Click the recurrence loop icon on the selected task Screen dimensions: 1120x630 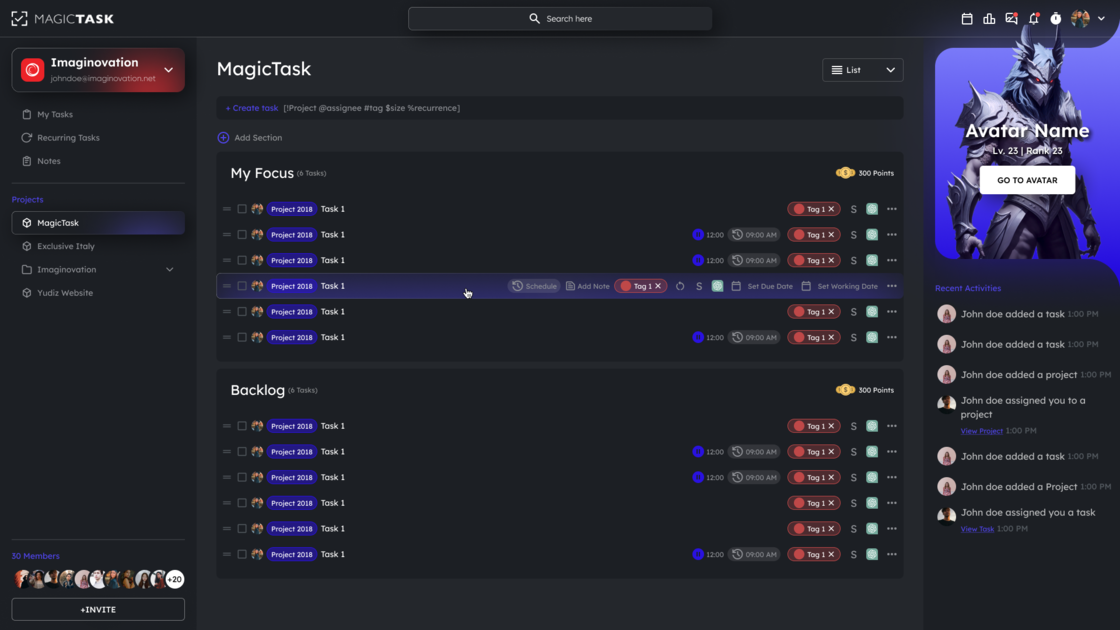coord(680,285)
